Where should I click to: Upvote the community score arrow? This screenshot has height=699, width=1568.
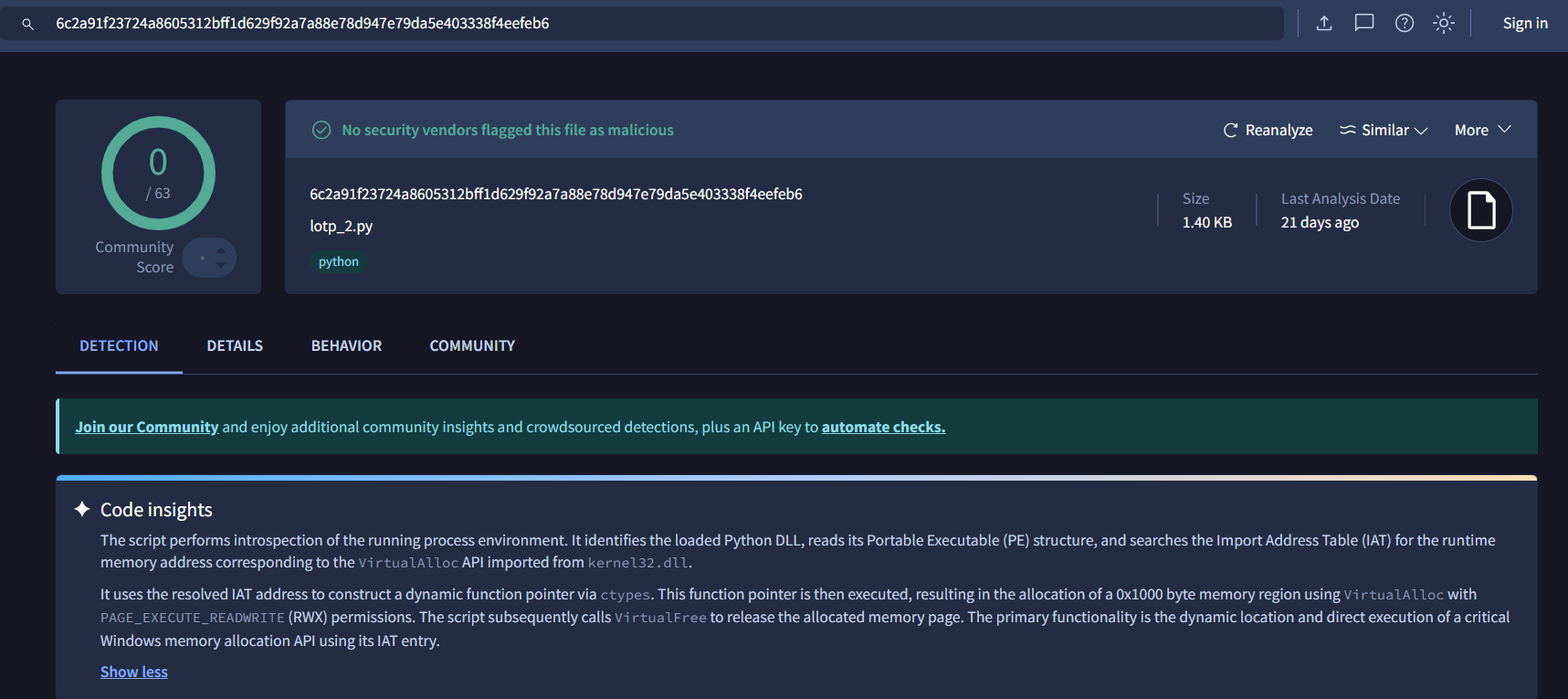[x=220, y=250]
